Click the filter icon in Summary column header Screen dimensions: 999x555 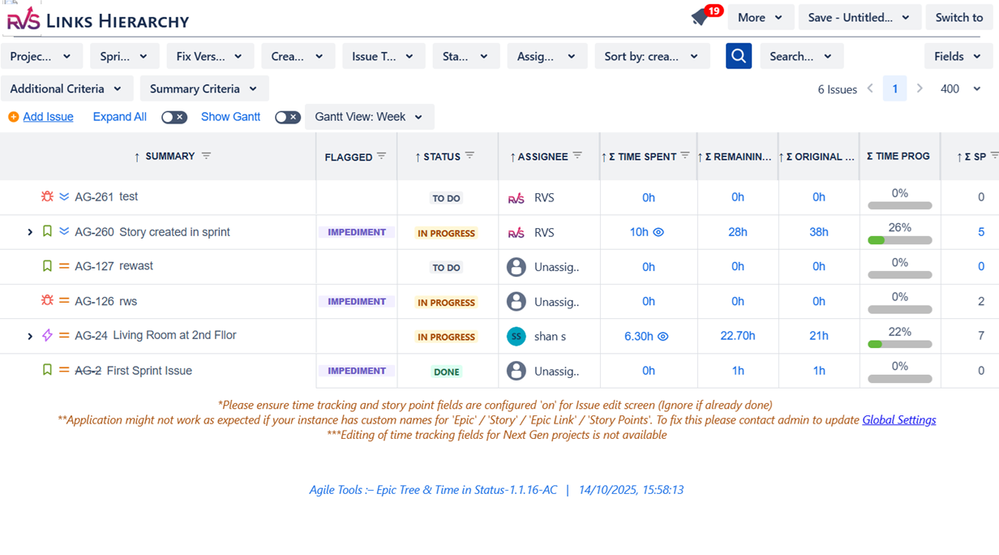coord(207,156)
